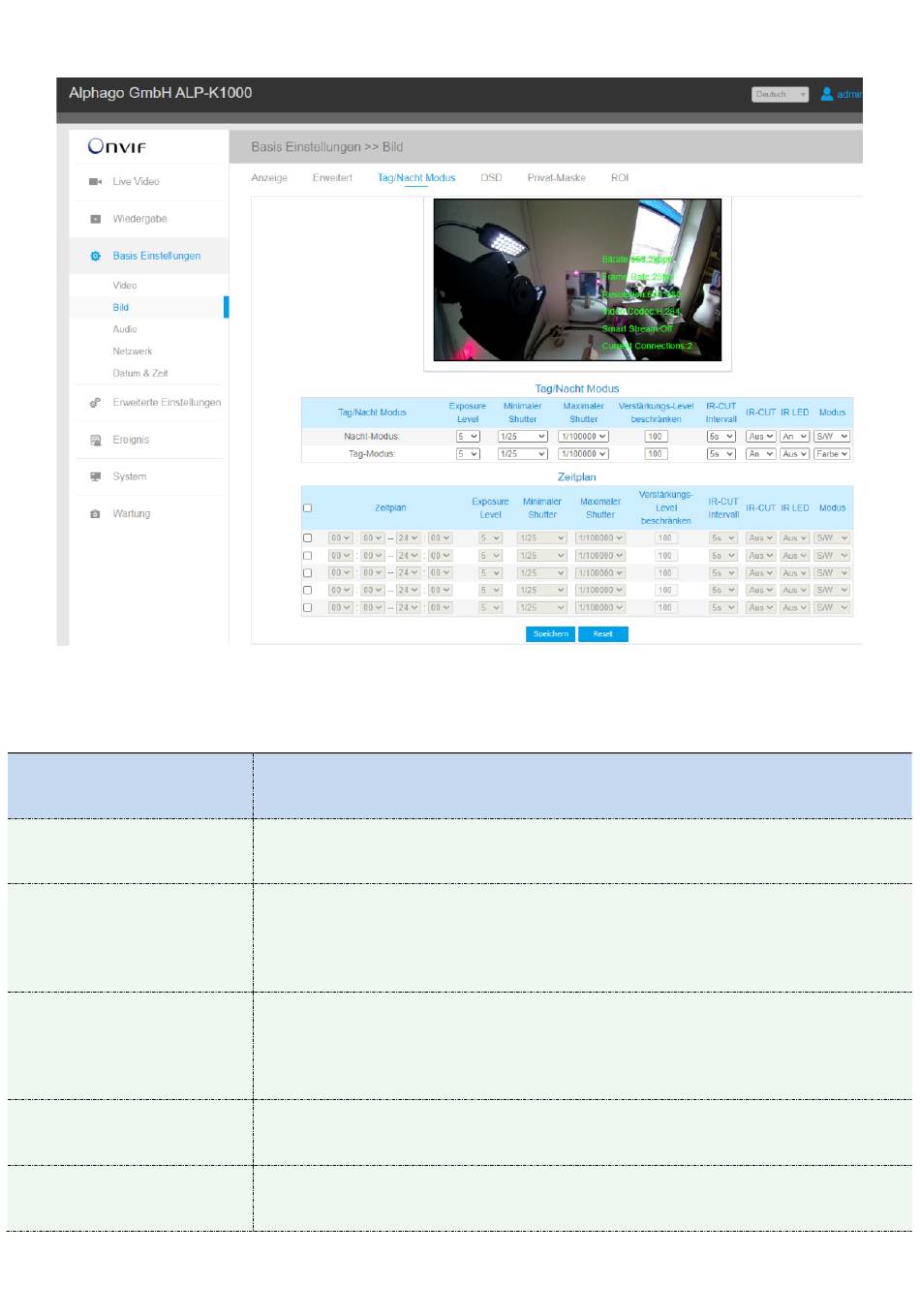
Task: Enable the fifth Zeitplan row checkbox
Action: coord(308,608)
